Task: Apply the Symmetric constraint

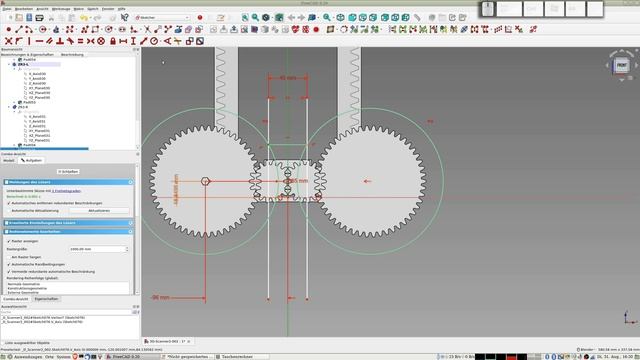Action: 91,41
